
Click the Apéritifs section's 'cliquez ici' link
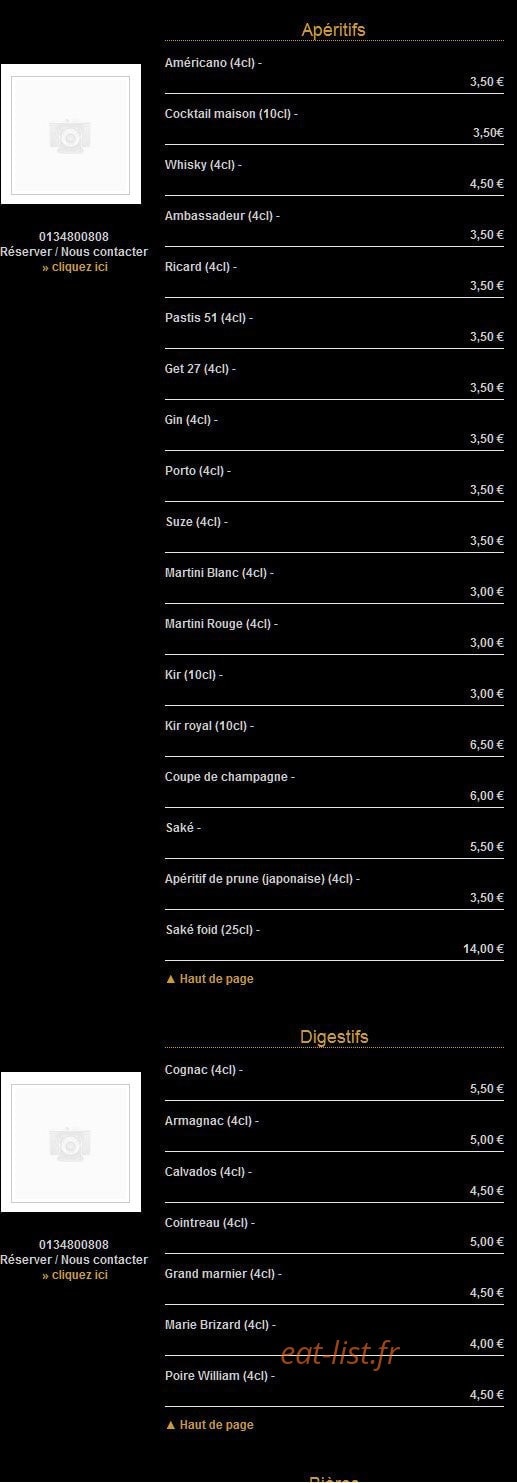pyautogui.click(x=75, y=267)
